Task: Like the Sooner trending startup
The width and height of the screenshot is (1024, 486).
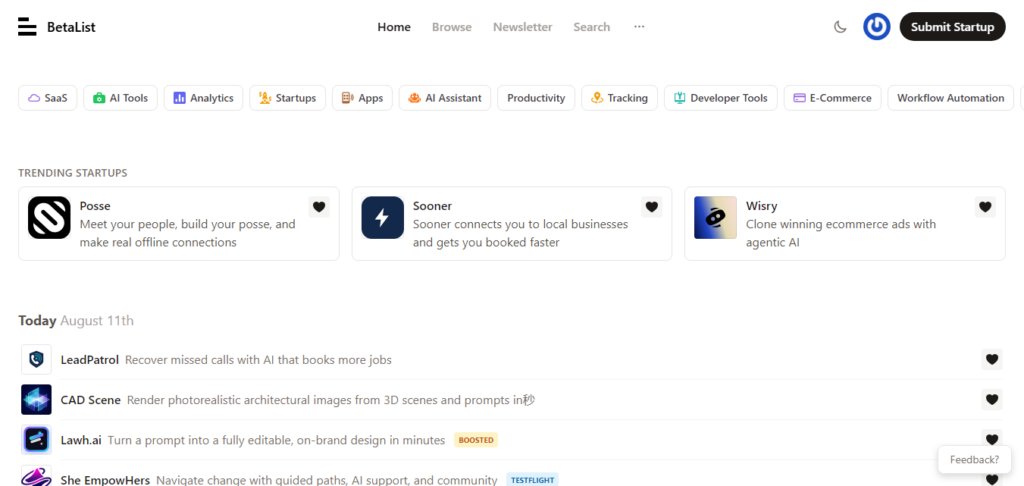Action: [x=652, y=207]
